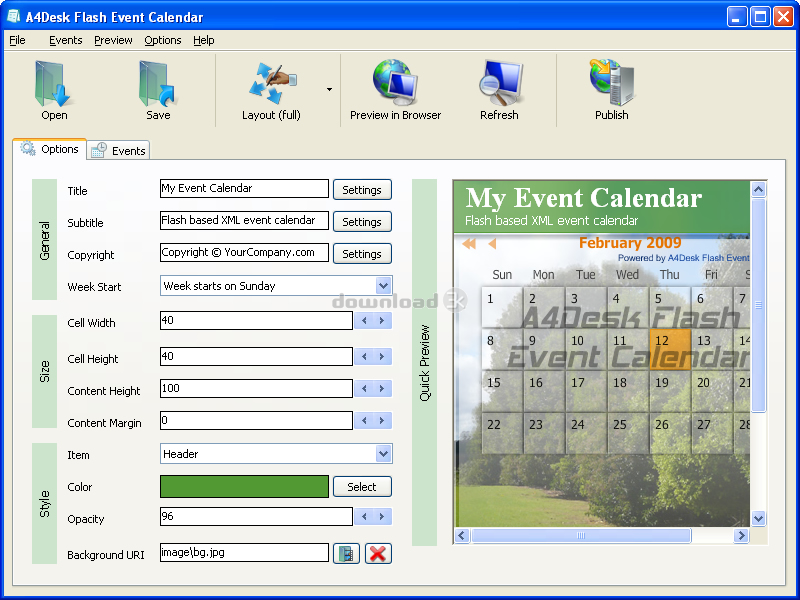Decrease Cell Height value
800x600 pixels.
click(x=364, y=356)
